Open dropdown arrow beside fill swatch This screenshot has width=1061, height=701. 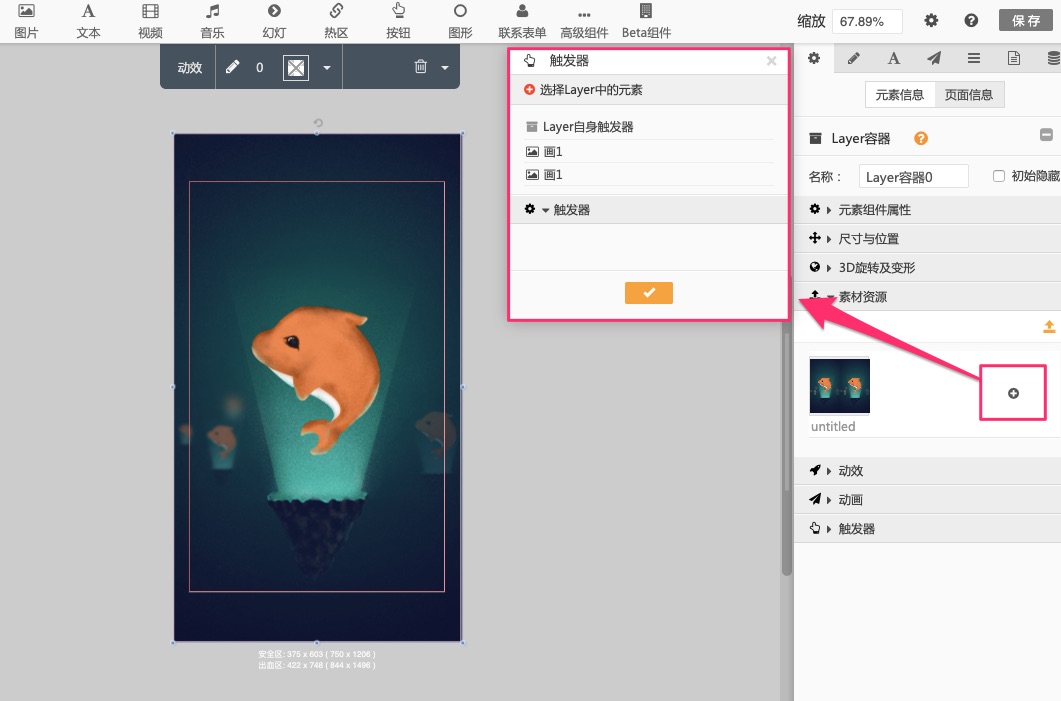[327, 68]
